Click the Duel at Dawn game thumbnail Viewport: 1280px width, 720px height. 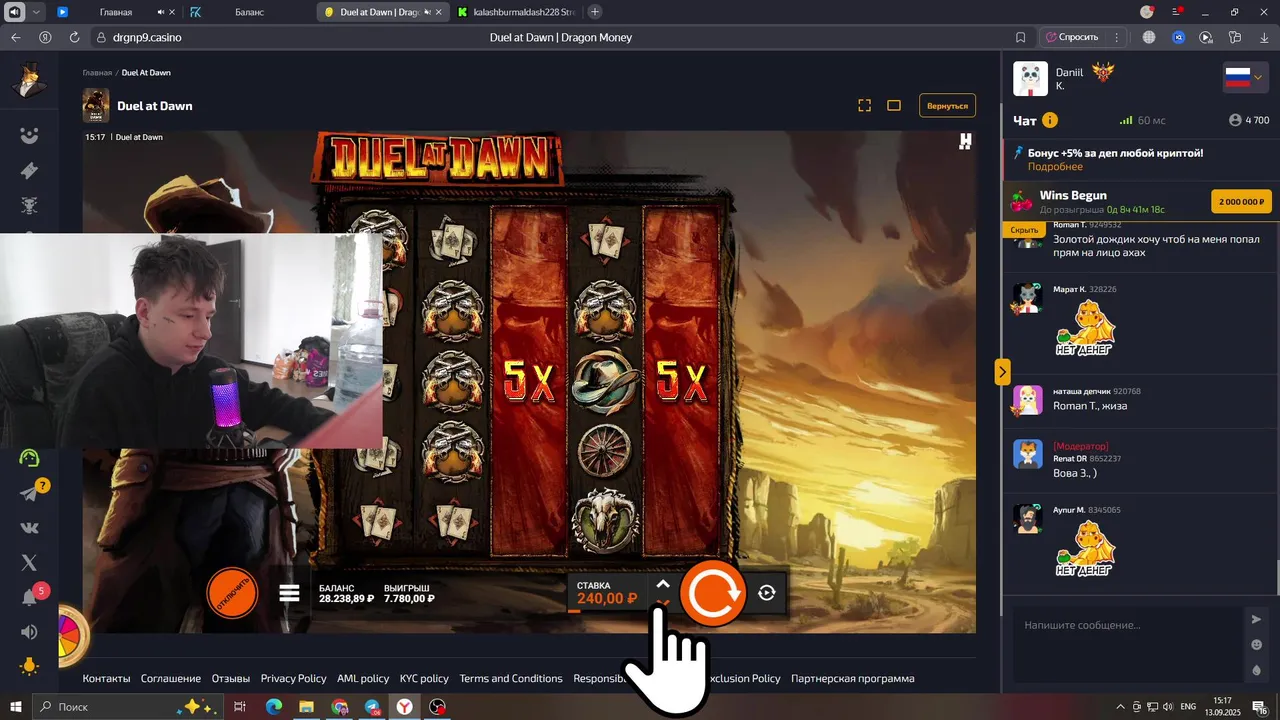(96, 106)
